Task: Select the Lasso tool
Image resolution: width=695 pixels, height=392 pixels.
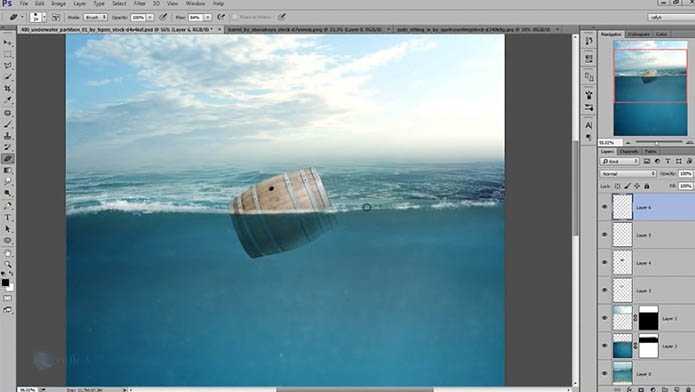Action: tap(8, 66)
